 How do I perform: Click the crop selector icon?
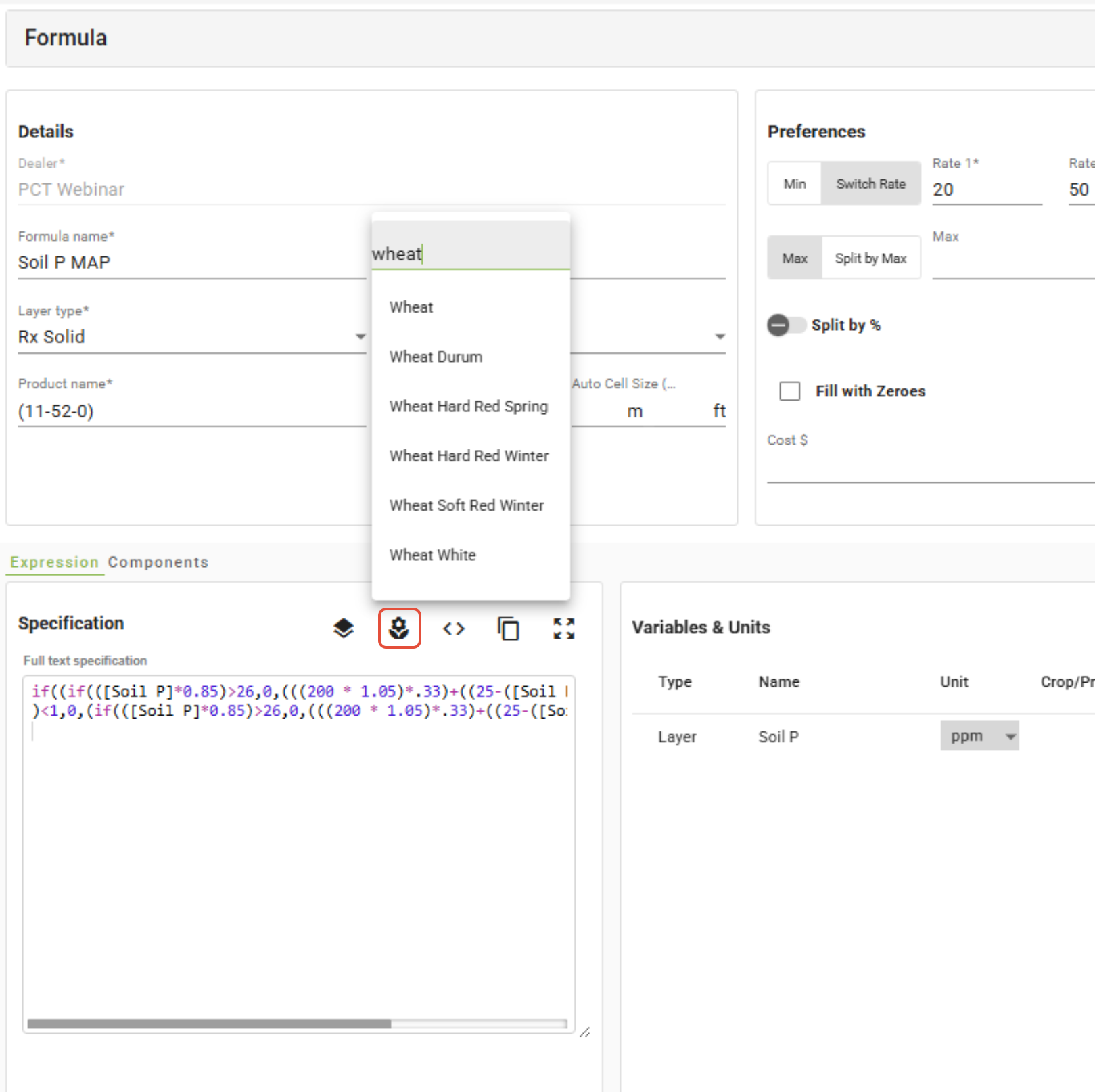[x=399, y=629]
